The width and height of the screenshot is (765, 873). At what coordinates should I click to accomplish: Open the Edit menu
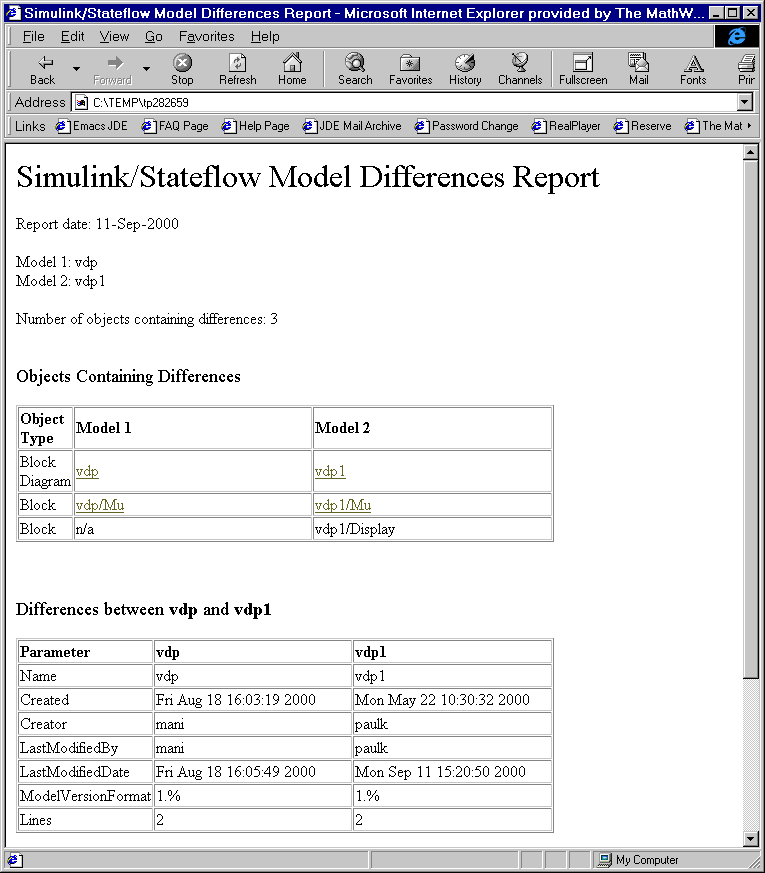(72, 37)
